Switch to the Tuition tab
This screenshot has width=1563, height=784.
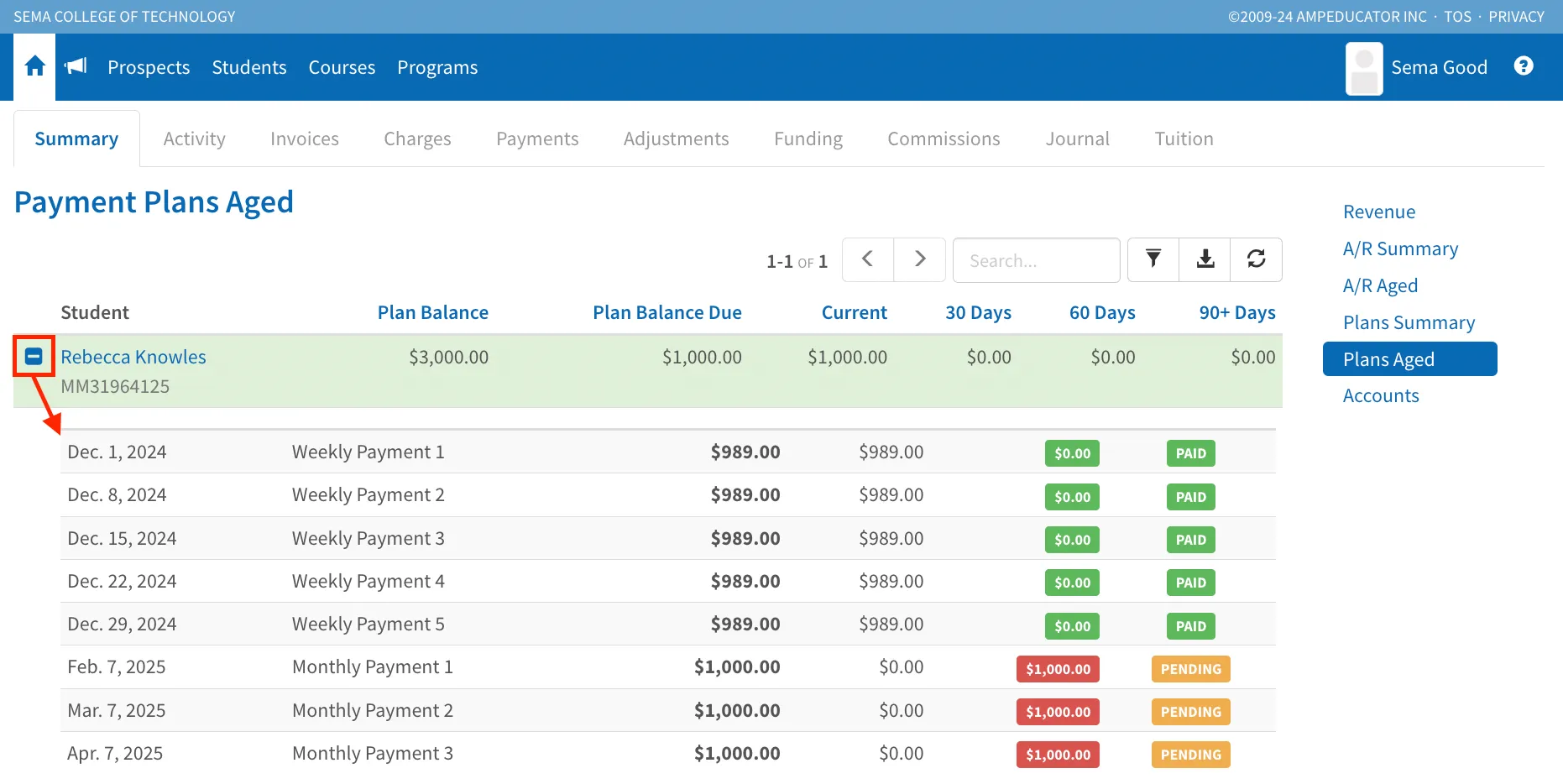point(1184,139)
